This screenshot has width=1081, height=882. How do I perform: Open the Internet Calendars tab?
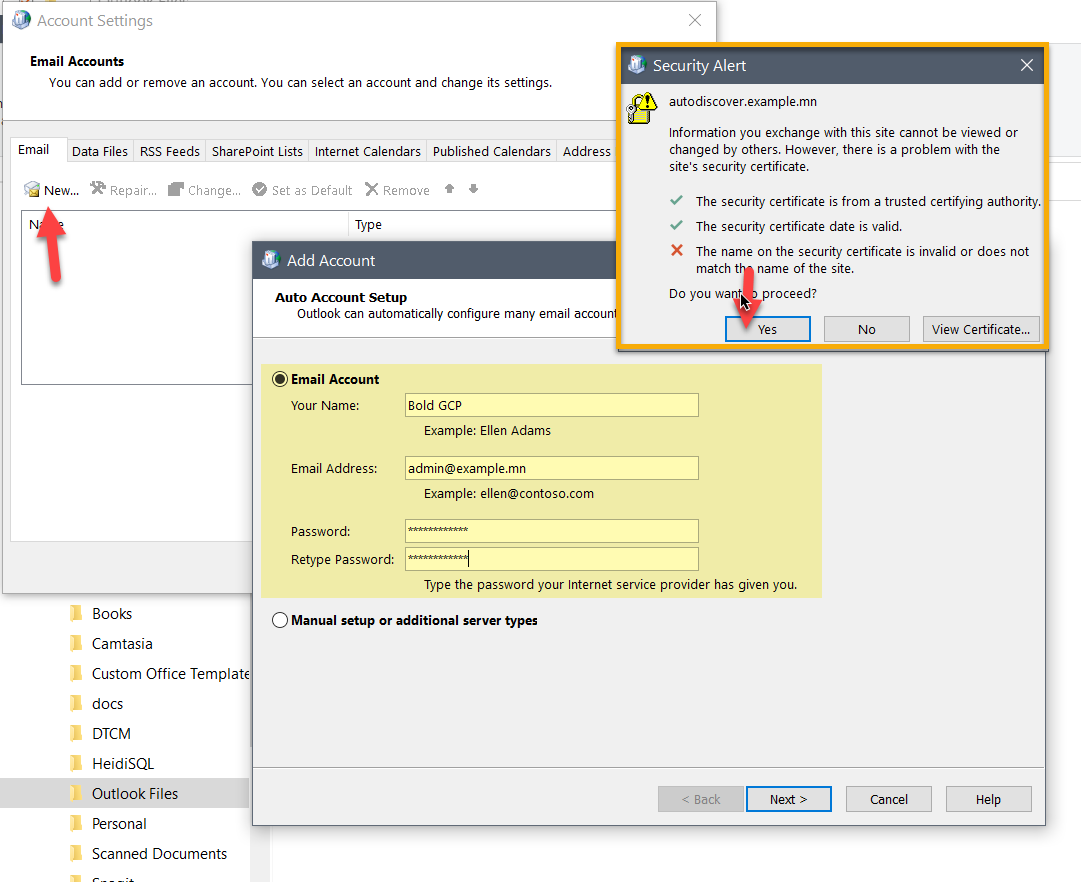tap(367, 152)
